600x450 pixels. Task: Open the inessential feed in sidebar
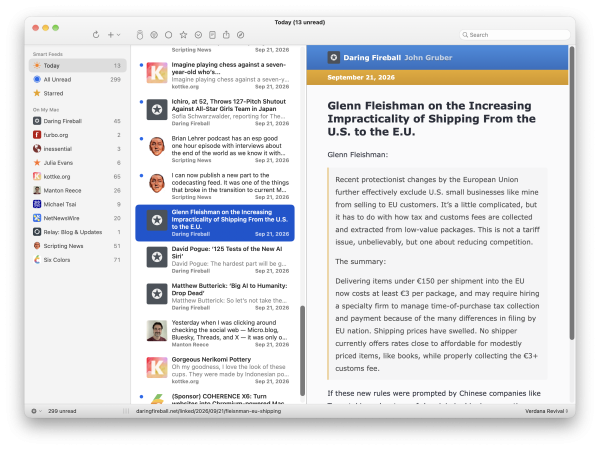pyautogui.click(x=78, y=148)
